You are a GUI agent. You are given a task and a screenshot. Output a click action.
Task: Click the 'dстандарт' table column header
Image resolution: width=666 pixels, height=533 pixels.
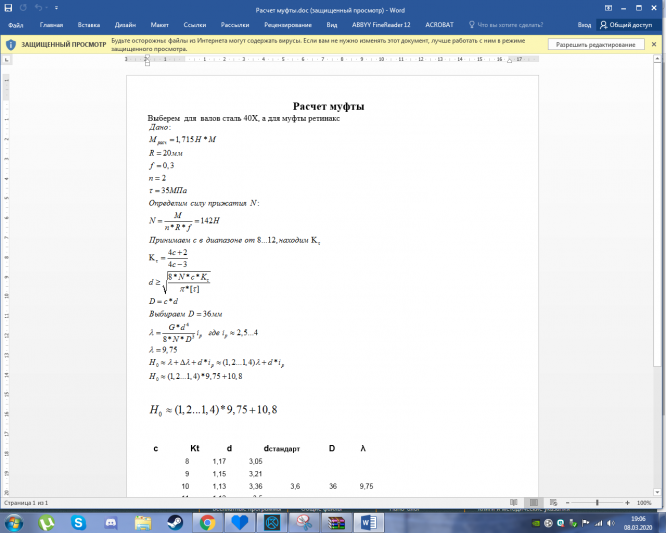[x=282, y=449]
